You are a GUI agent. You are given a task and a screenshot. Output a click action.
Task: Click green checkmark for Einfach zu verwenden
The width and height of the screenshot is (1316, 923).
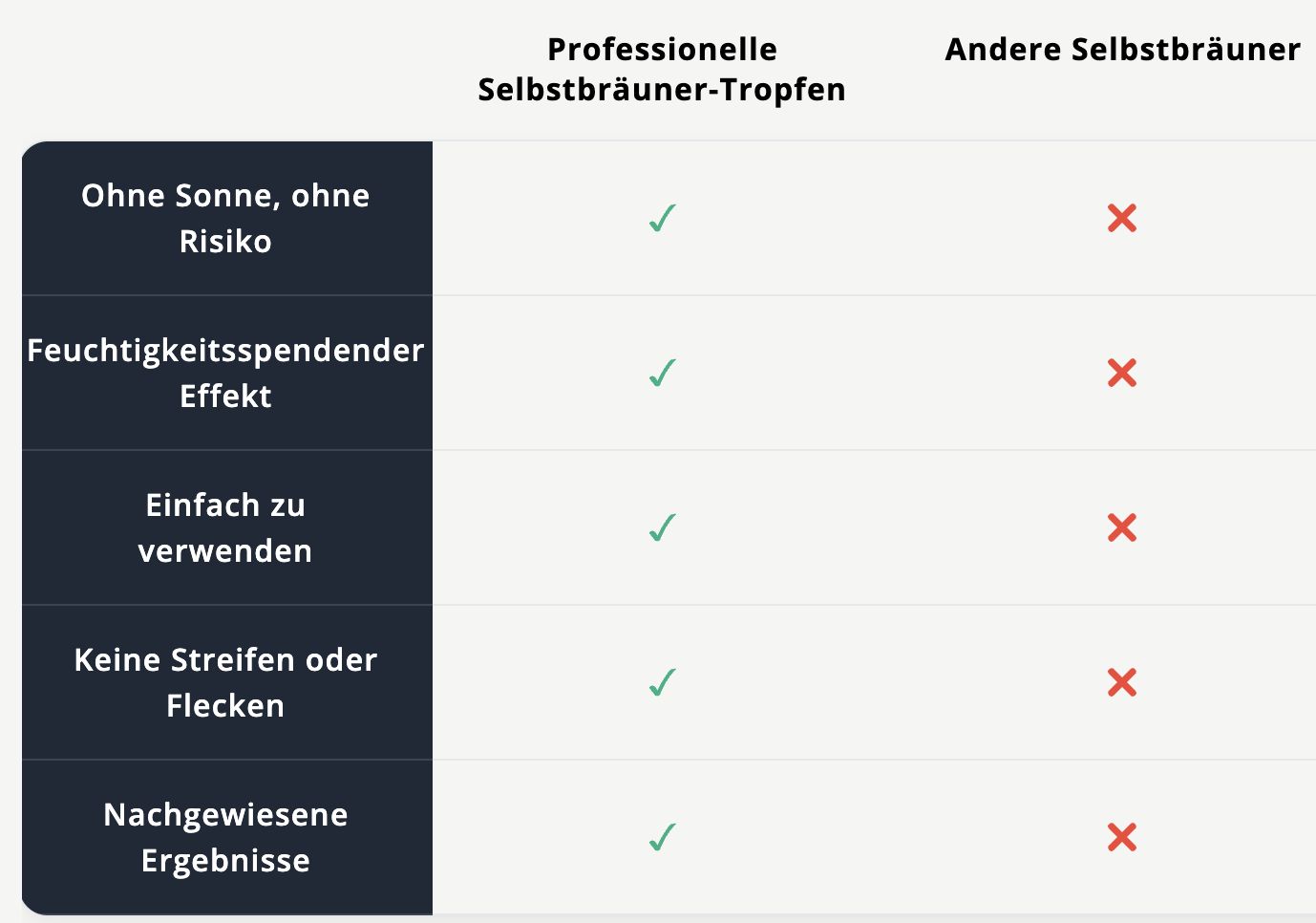(663, 527)
